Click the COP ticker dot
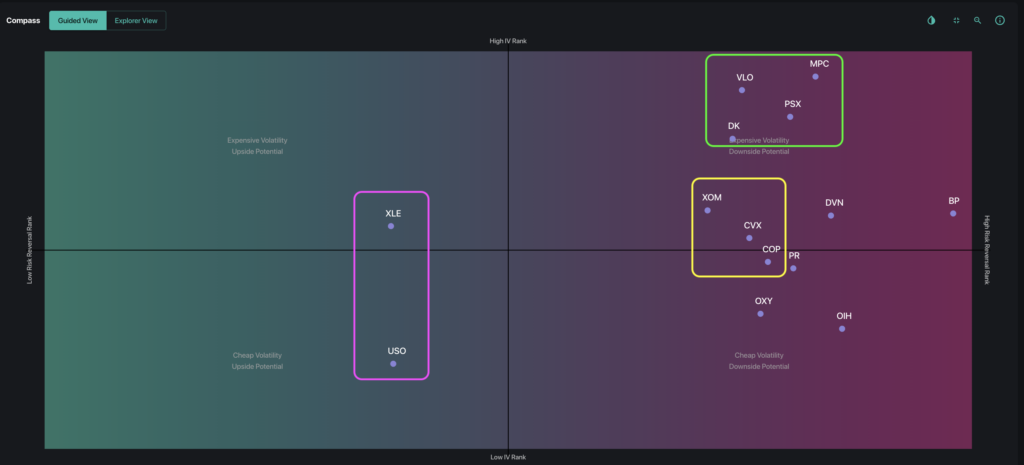 (x=768, y=262)
